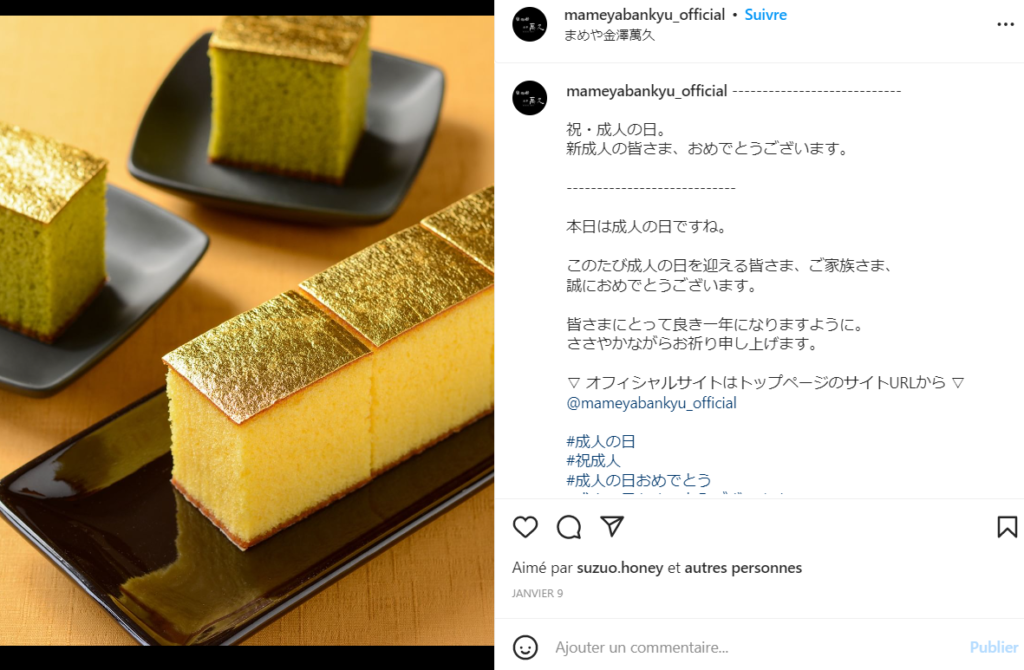Screen dimensions: 1024x670
Task: Open the #成人の日 hashtag
Action: coord(601,441)
